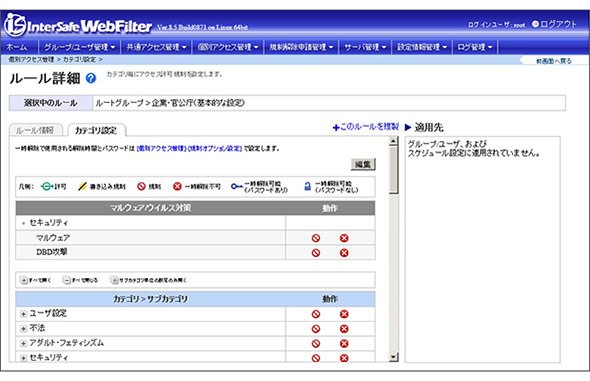This screenshot has width=590, height=381.
Task: Click the category panel scrollbar thumb
Action: (x=393, y=170)
